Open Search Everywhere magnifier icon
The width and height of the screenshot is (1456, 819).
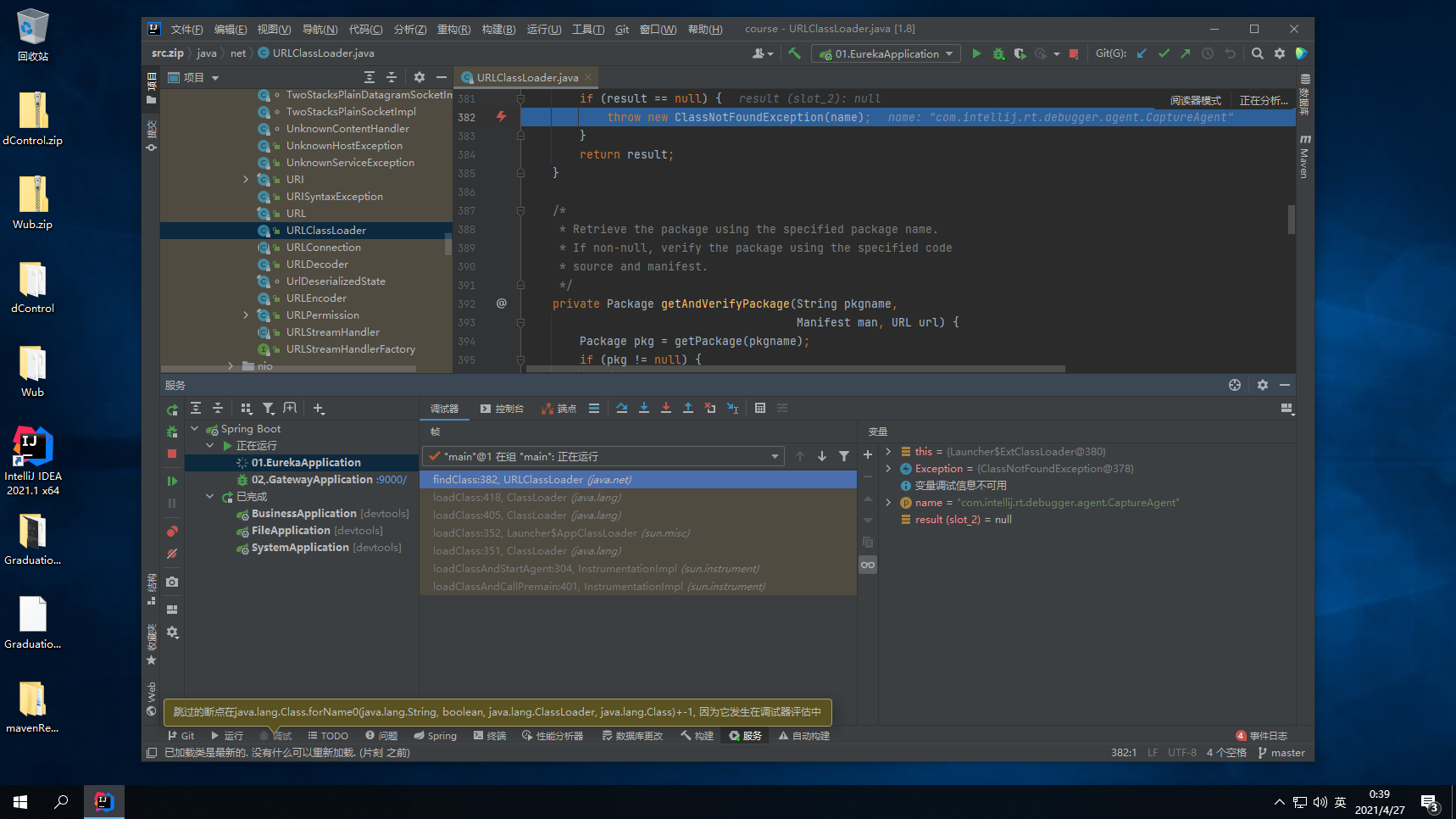coord(1258,53)
